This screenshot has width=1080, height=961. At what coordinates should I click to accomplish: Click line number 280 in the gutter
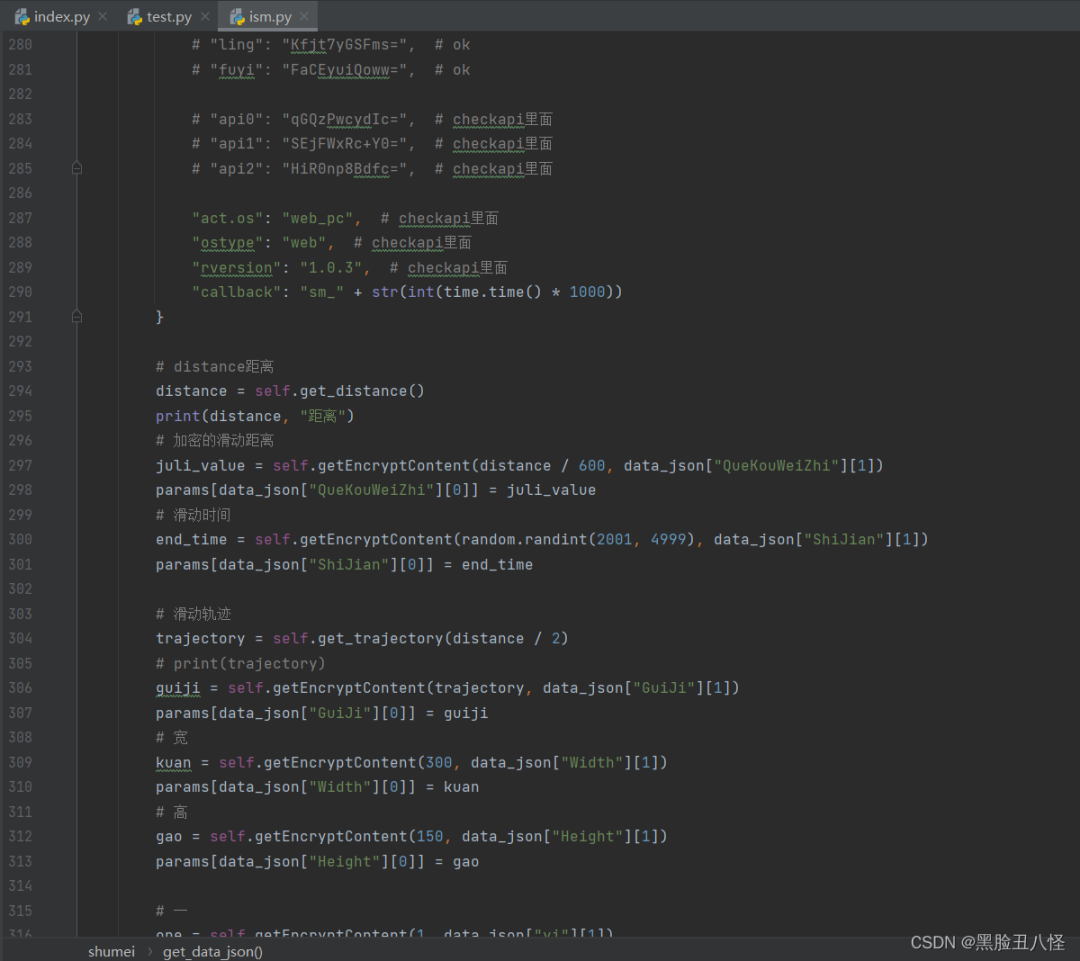(20, 45)
